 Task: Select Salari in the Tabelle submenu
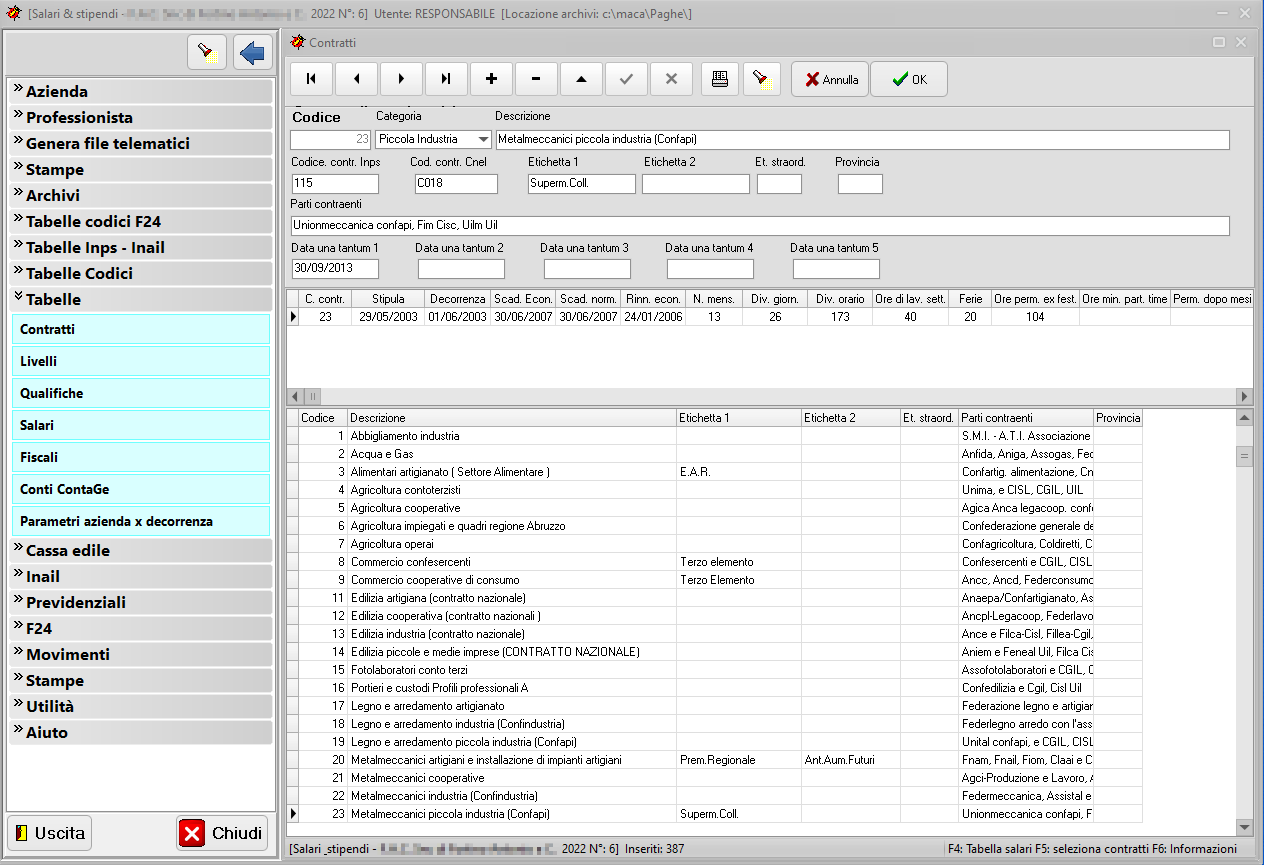click(141, 425)
